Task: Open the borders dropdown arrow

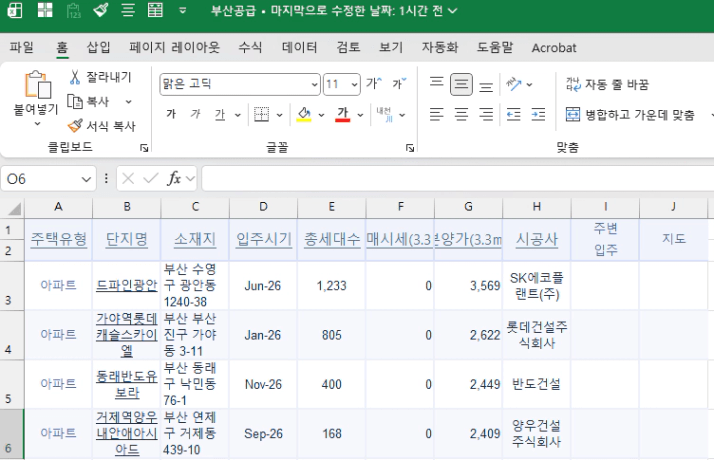Action: (x=279, y=114)
